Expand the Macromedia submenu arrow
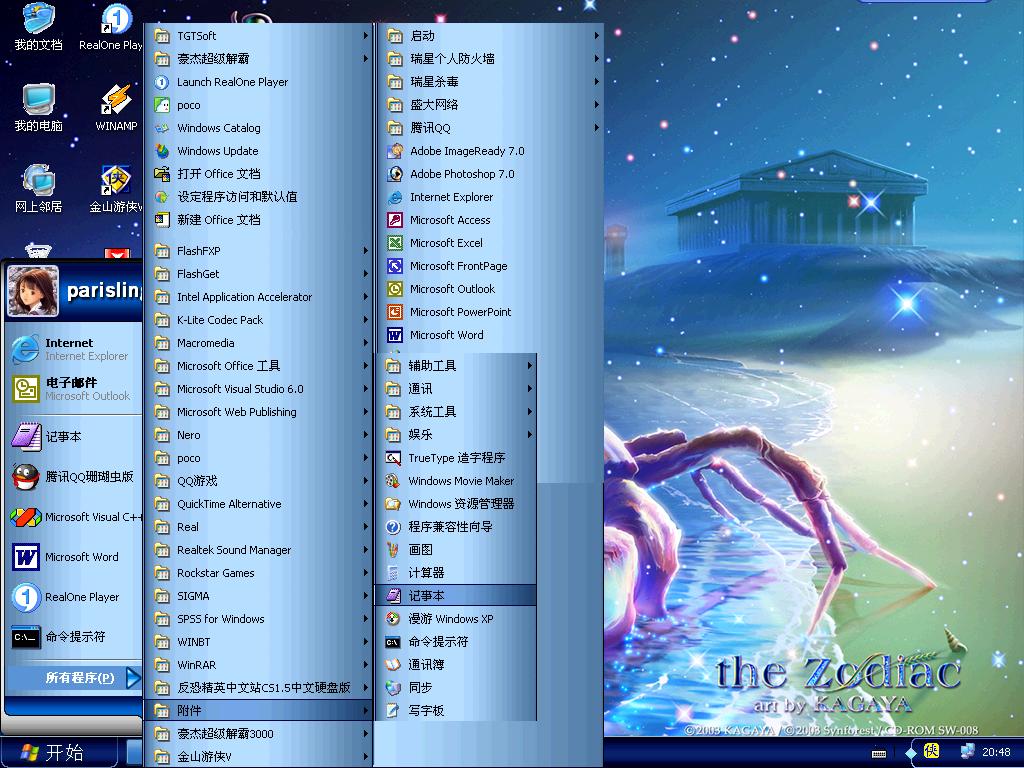This screenshot has height=768, width=1024. click(x=366, y=343)
